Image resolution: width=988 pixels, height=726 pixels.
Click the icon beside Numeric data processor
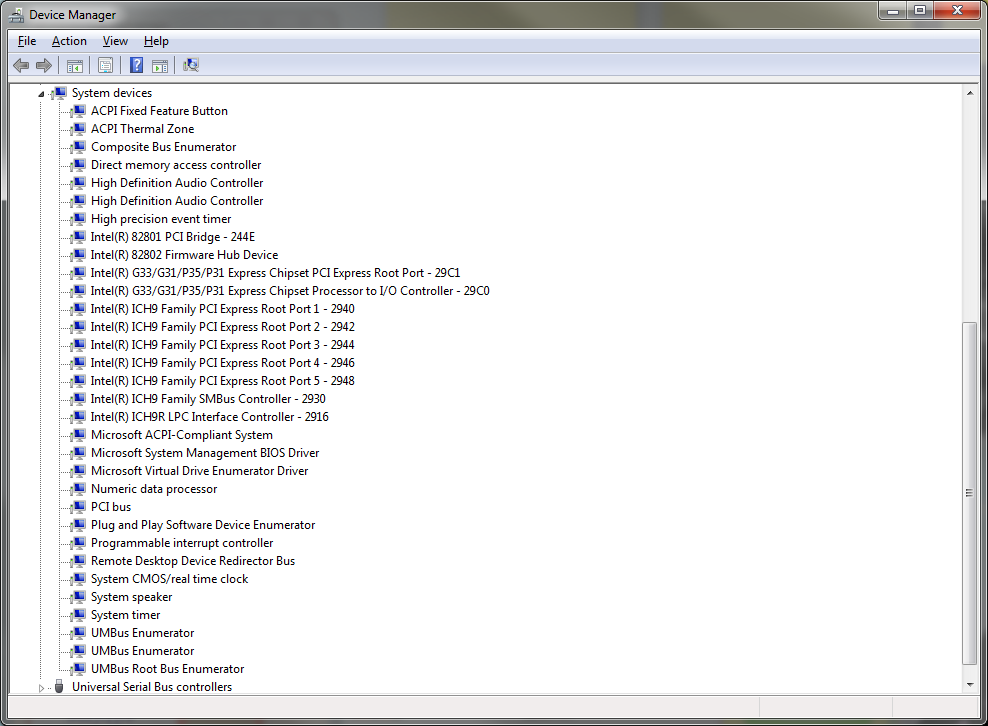[x=79, y=488]
